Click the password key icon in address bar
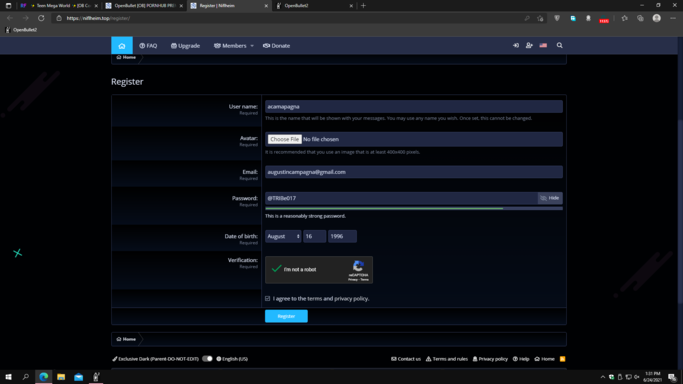683x384 pixels. pyautogui.click(x=527, y=18)
